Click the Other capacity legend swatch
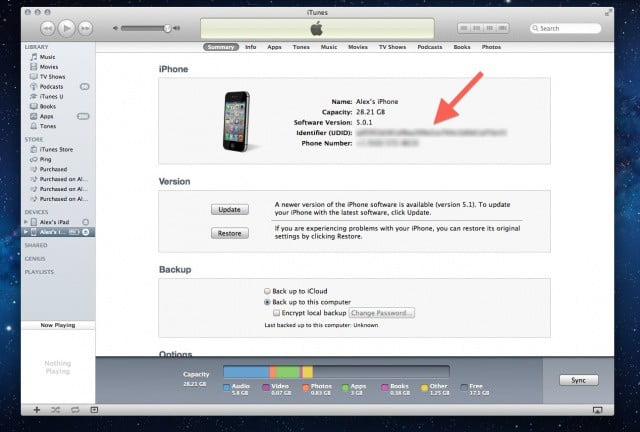Image resolution: width=640 pixels, height=432 pixels. [424, 387]
